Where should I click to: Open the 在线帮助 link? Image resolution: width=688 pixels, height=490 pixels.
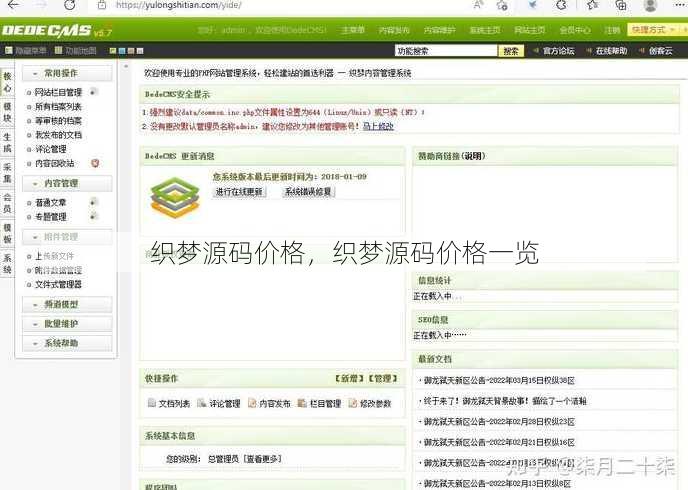coord(611,51)
